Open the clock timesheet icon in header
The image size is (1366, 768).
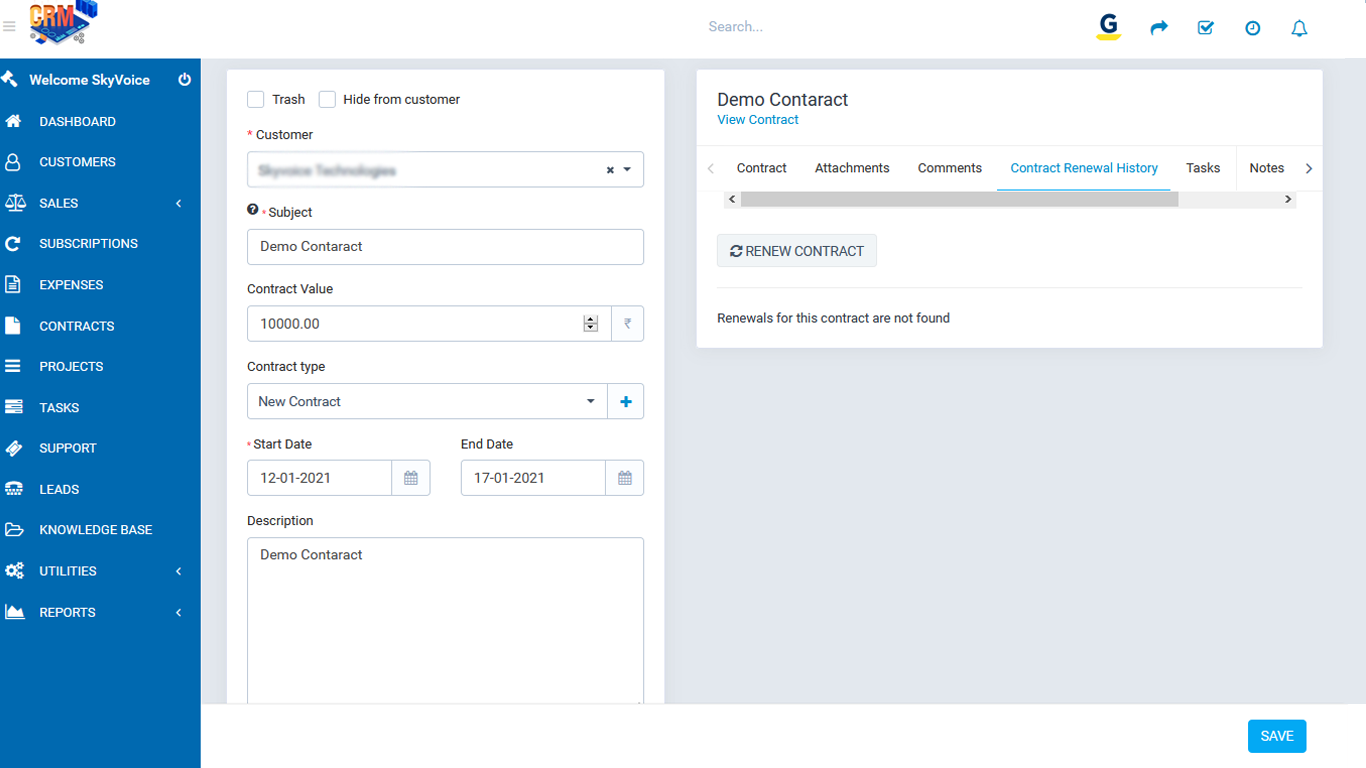coord(1252,29)
